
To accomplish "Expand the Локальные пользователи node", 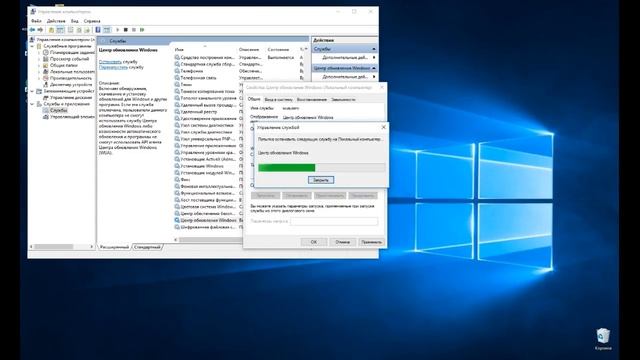I will [x=39, y=72].
